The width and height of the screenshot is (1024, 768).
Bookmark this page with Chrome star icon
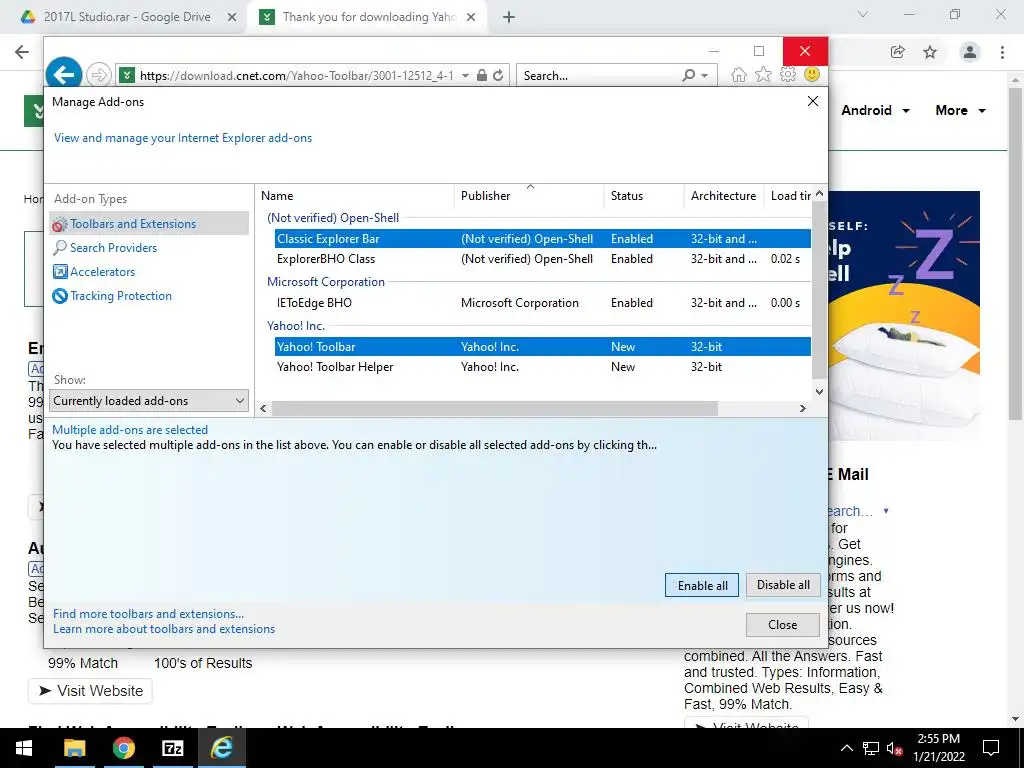(x=931, y=52)
